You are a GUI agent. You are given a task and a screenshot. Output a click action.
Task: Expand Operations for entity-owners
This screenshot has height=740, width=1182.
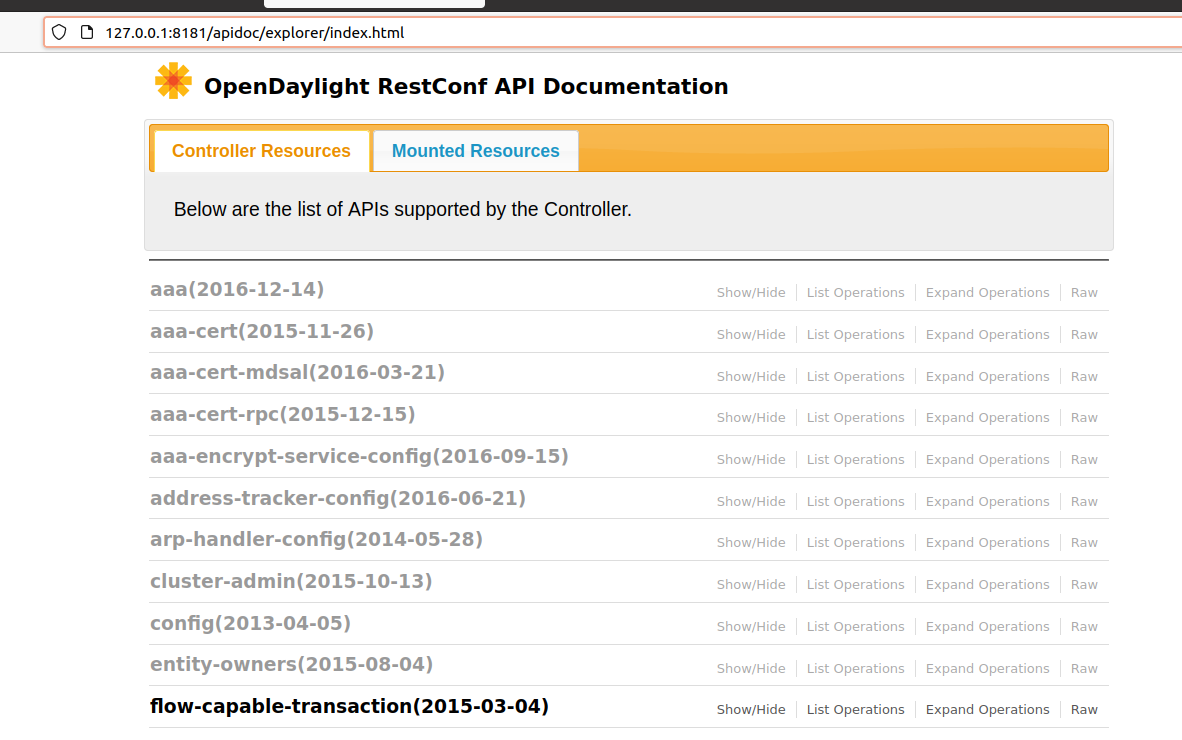[x=988, y=668]
